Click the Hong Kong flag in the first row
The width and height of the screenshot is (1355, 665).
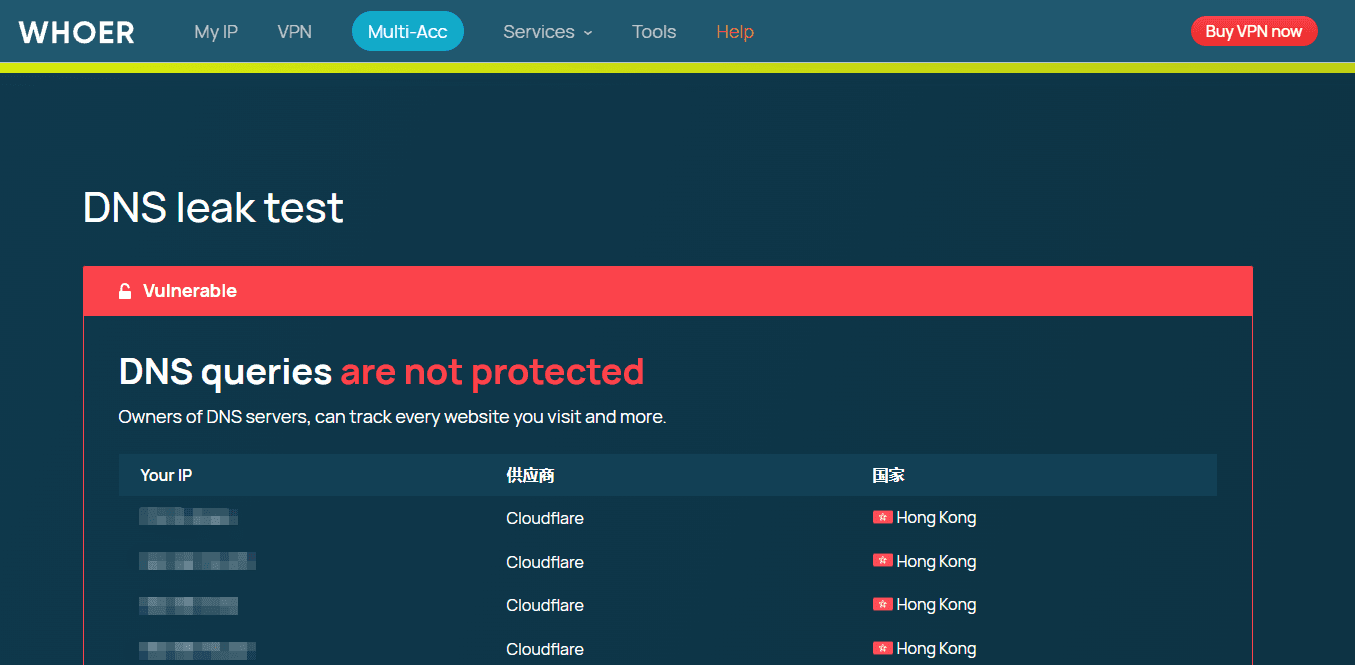coord(882,517)
